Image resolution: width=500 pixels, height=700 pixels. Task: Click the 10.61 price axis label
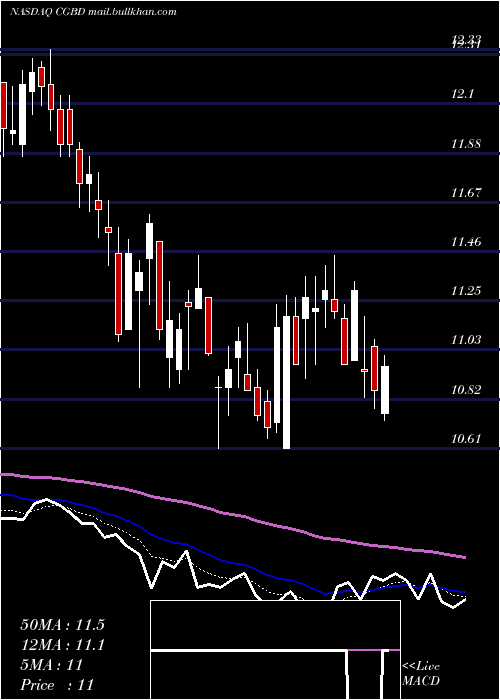pyautogui.click(x=466, y=439)
